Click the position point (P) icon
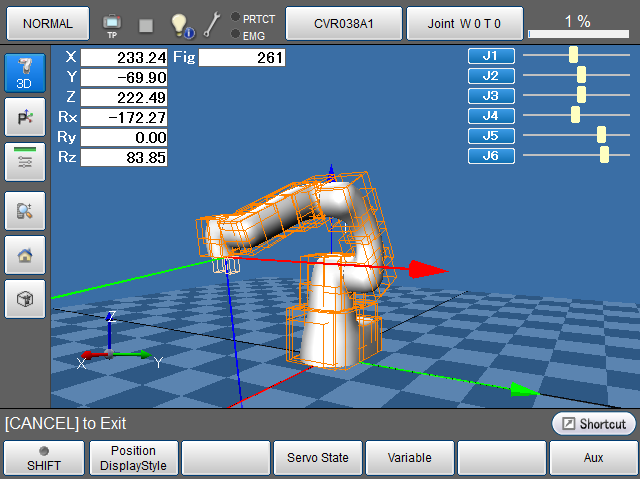The image size is (640, 479). pos(25,118)
